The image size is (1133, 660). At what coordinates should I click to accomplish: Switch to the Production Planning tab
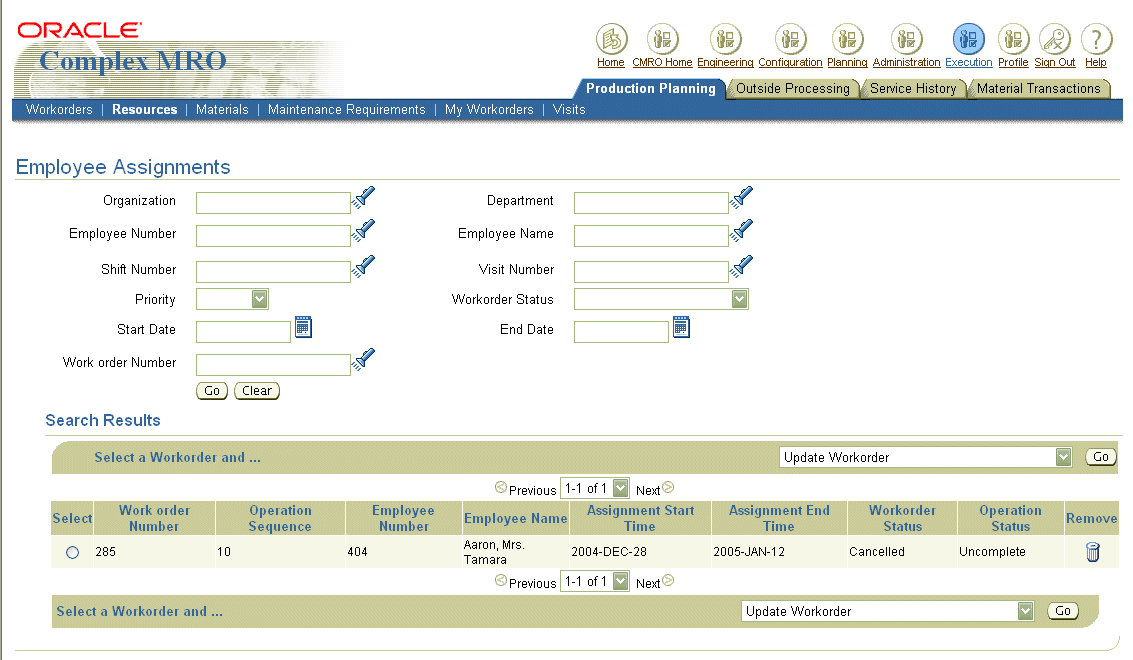click(x=650, y=88)
